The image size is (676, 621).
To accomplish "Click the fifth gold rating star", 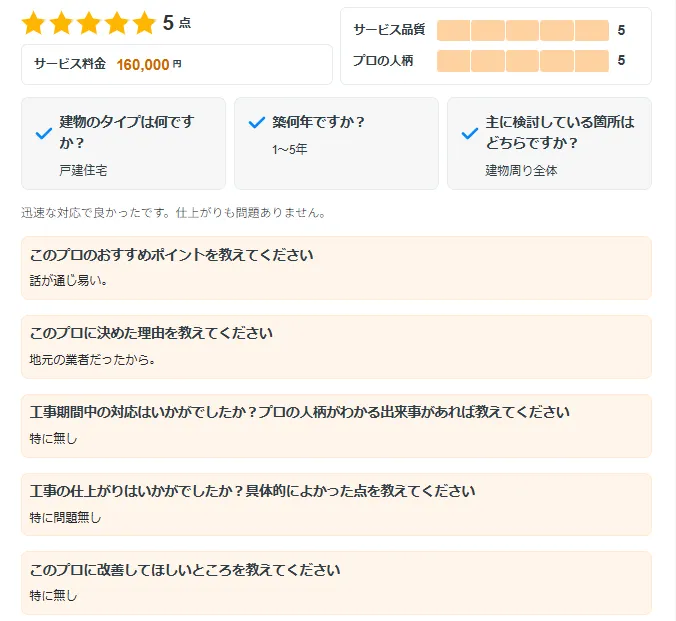I will point(144,22).
